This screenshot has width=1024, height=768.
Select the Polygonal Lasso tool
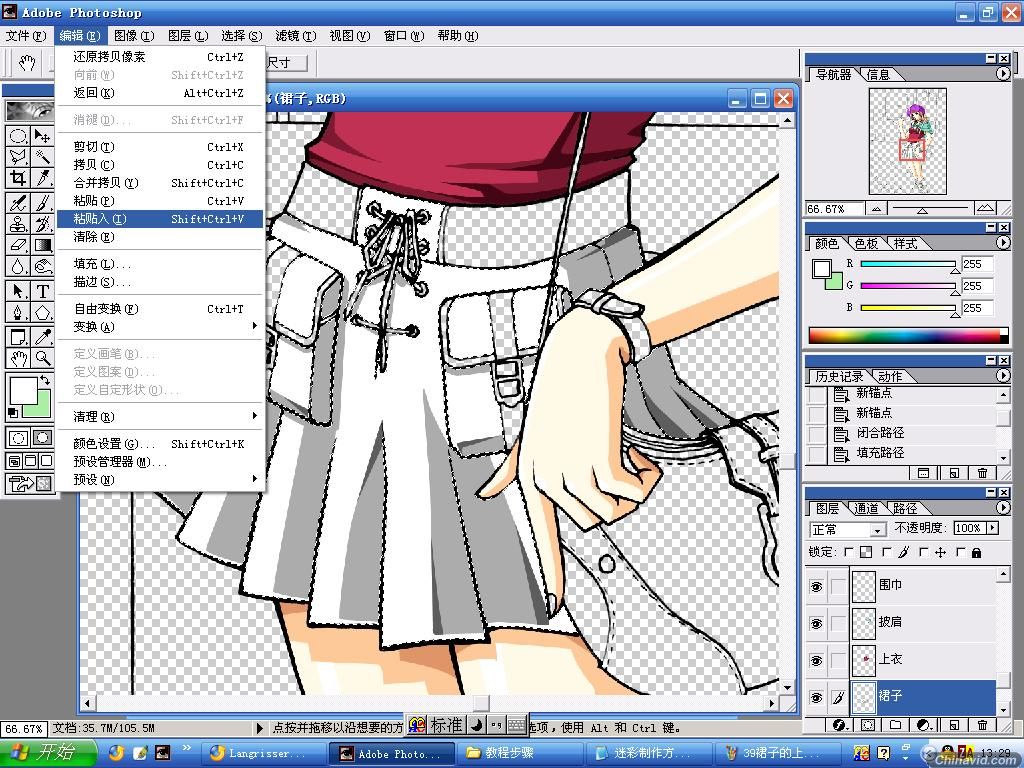[18, 157]
